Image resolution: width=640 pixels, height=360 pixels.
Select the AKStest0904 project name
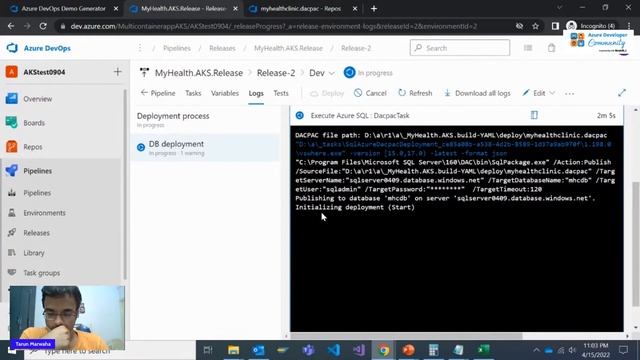tap(44, 72)
